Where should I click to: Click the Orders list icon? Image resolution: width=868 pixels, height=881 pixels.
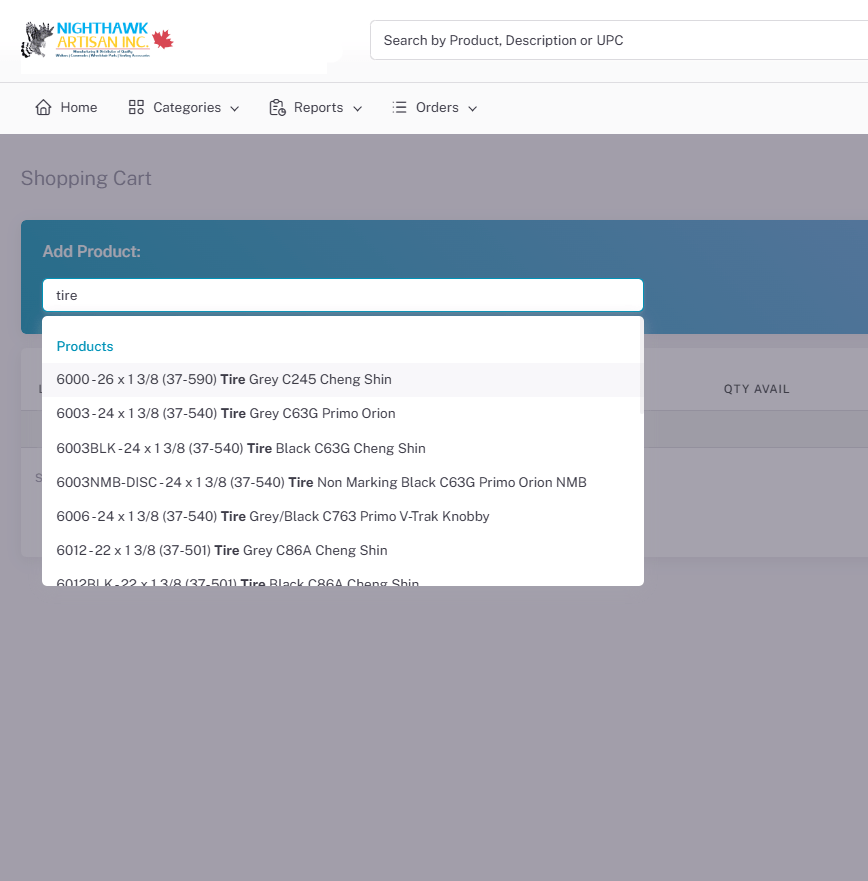(x=399, y=107)
